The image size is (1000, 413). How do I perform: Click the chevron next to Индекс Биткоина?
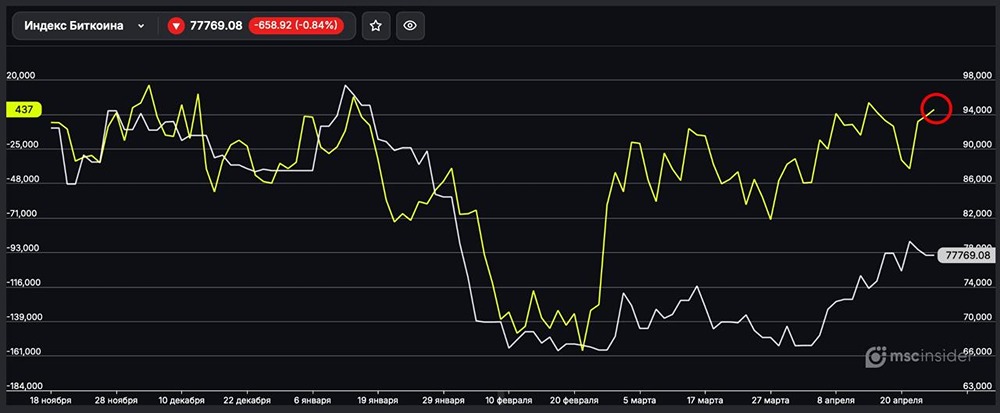point(140,26)
